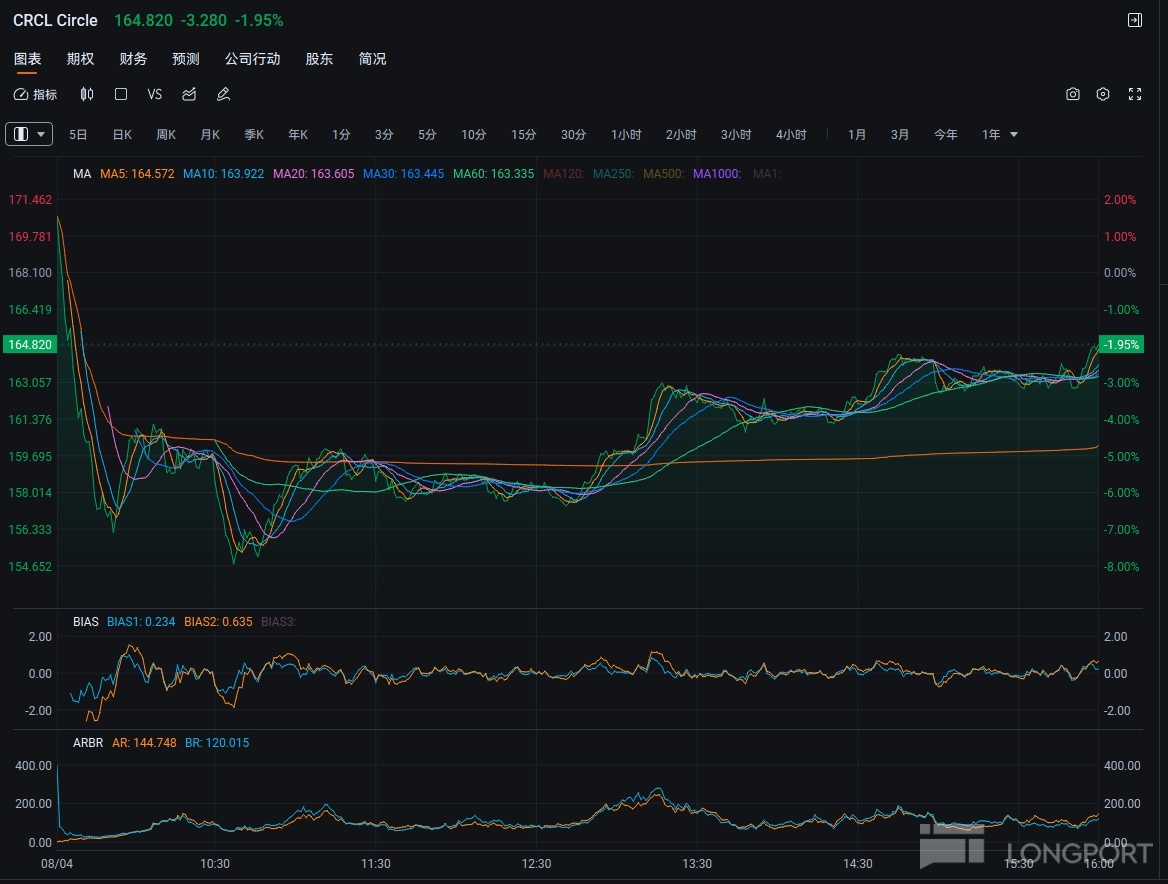1168x884 pixels.
Task: Take a chart screenshot with camera icon
Action: 1072,94
